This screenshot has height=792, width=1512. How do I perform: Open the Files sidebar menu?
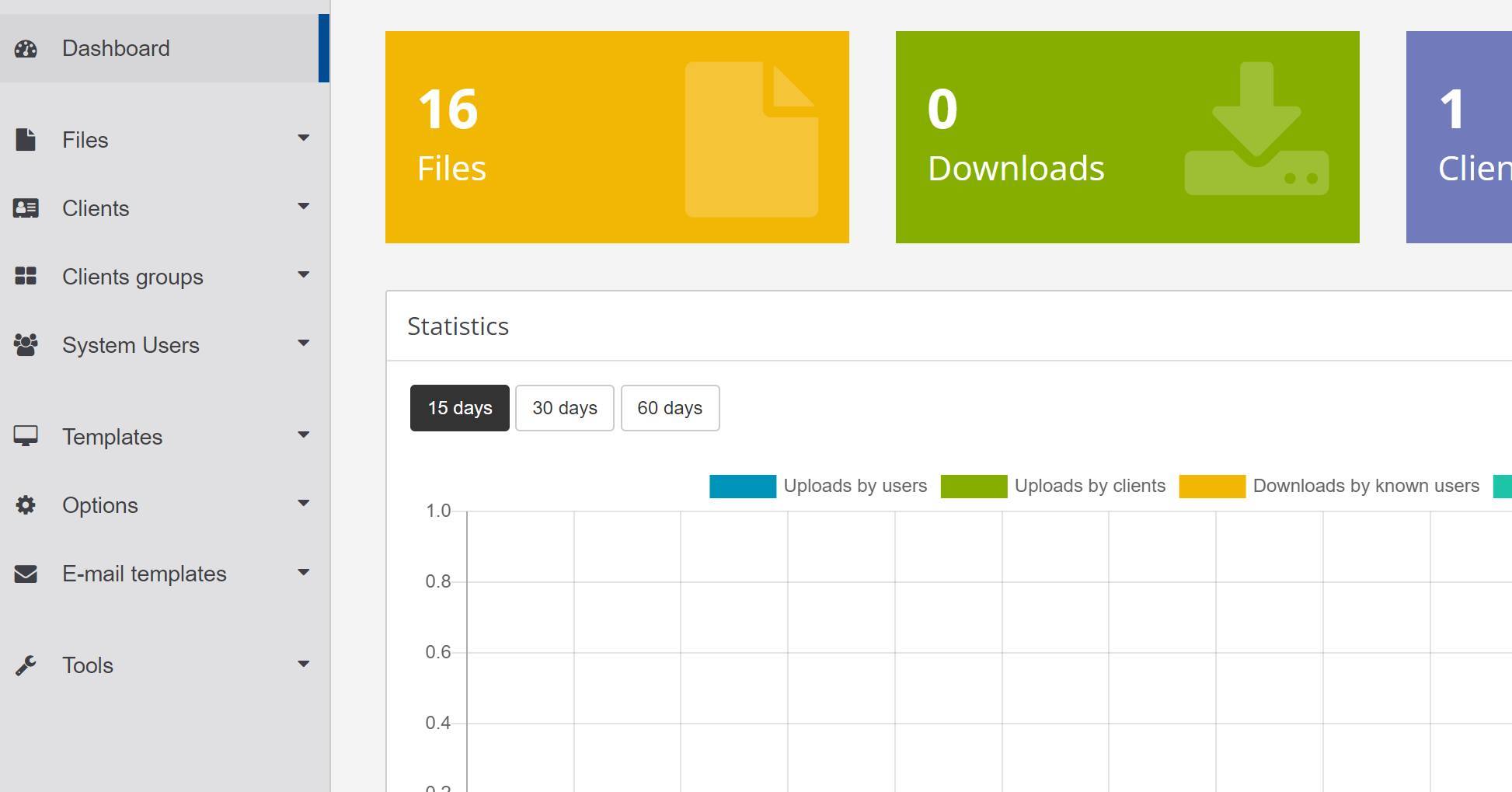(x=165, y=140)
